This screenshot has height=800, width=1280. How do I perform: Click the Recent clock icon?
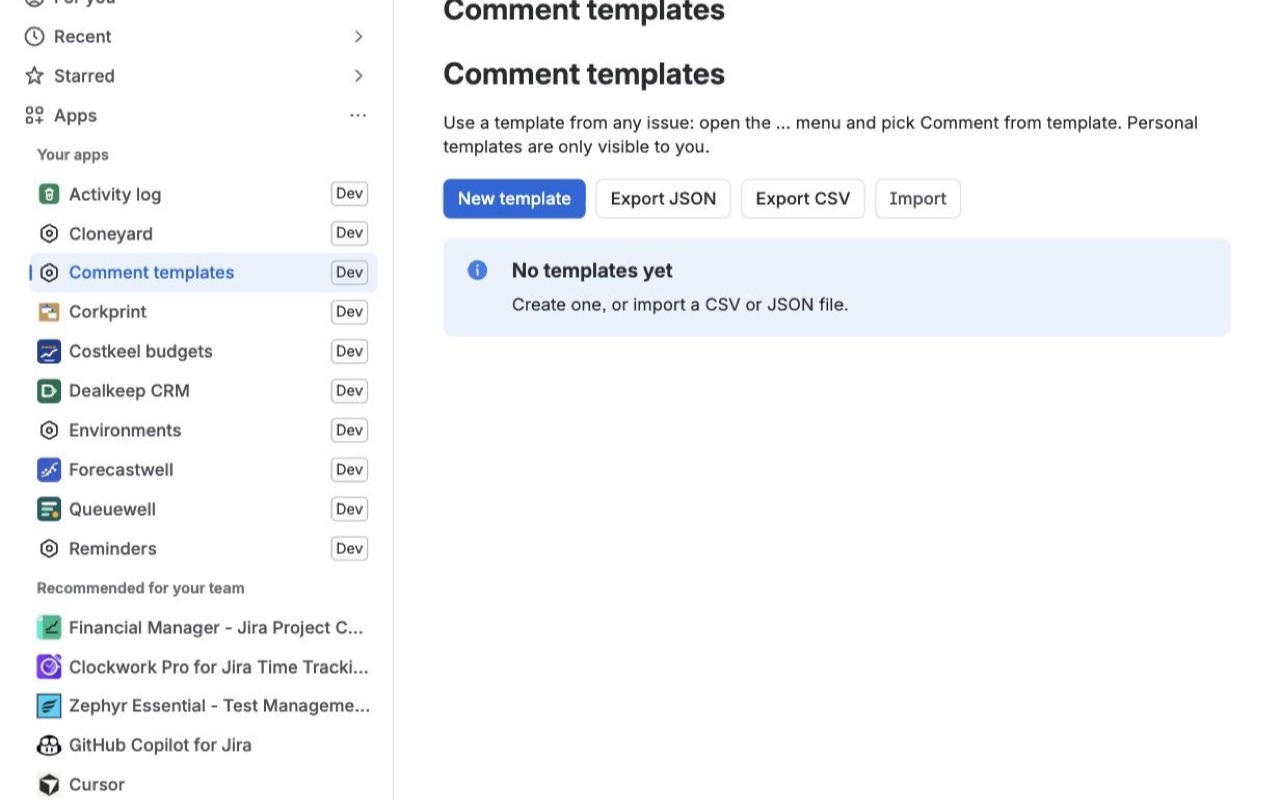pyautogui.click(x=35, y=36)
